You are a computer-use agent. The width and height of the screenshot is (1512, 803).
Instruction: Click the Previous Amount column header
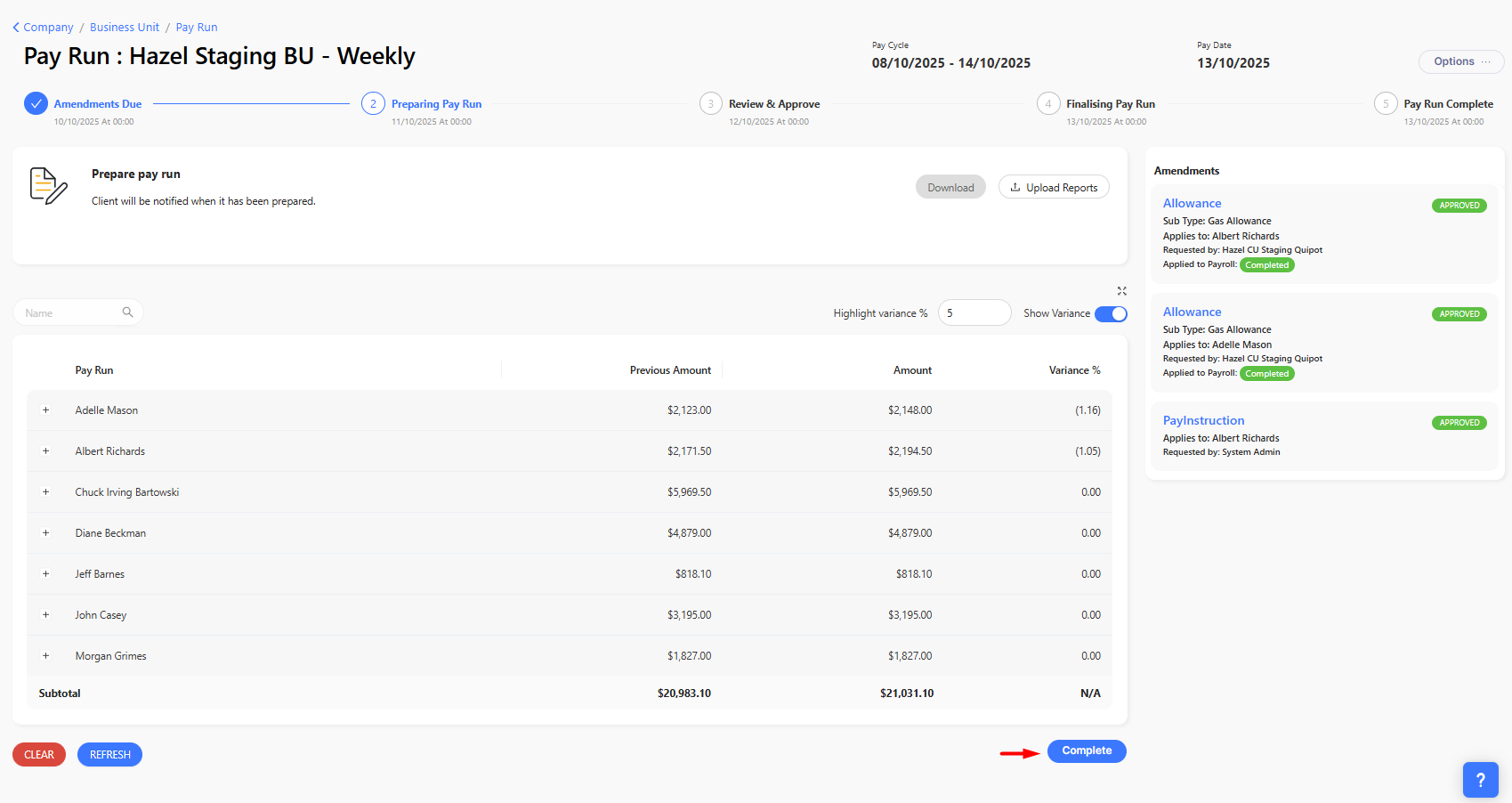(670, 370)
